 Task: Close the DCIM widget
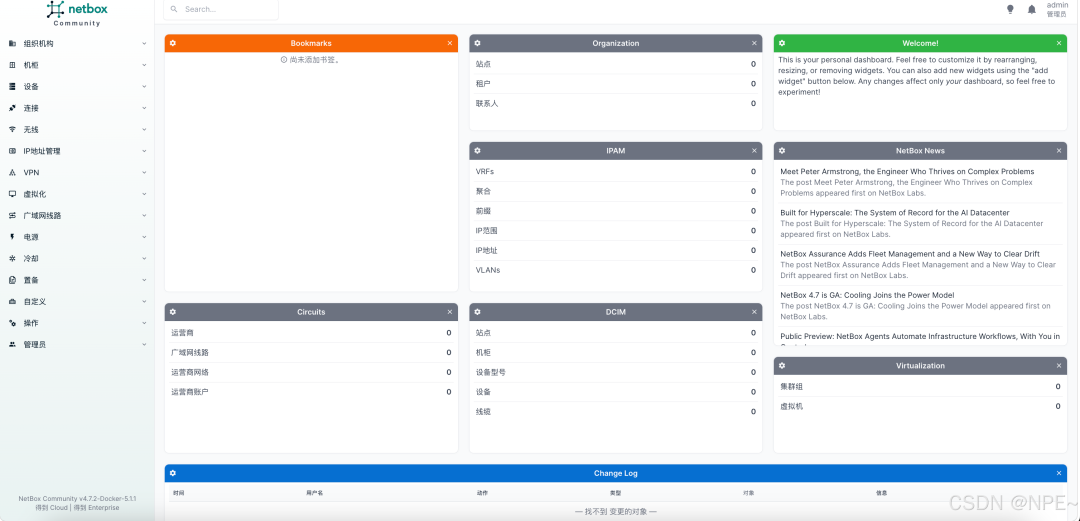click(x=754, y=312)
